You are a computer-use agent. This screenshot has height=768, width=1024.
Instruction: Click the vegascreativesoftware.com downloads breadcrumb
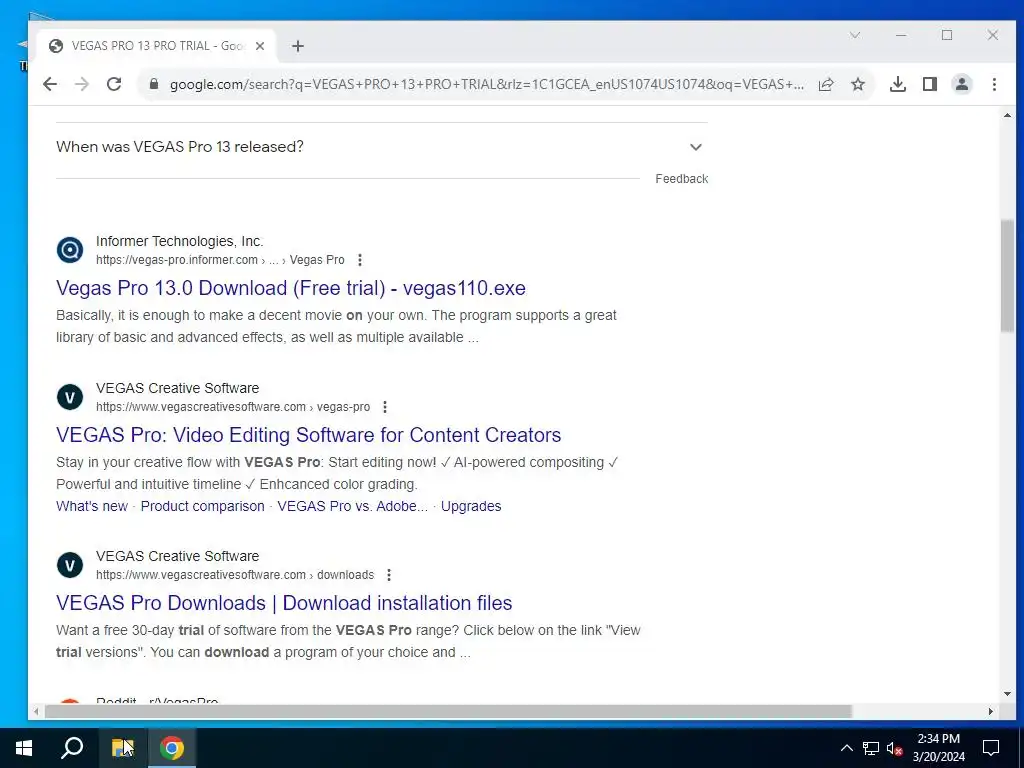tap(235, 575)
